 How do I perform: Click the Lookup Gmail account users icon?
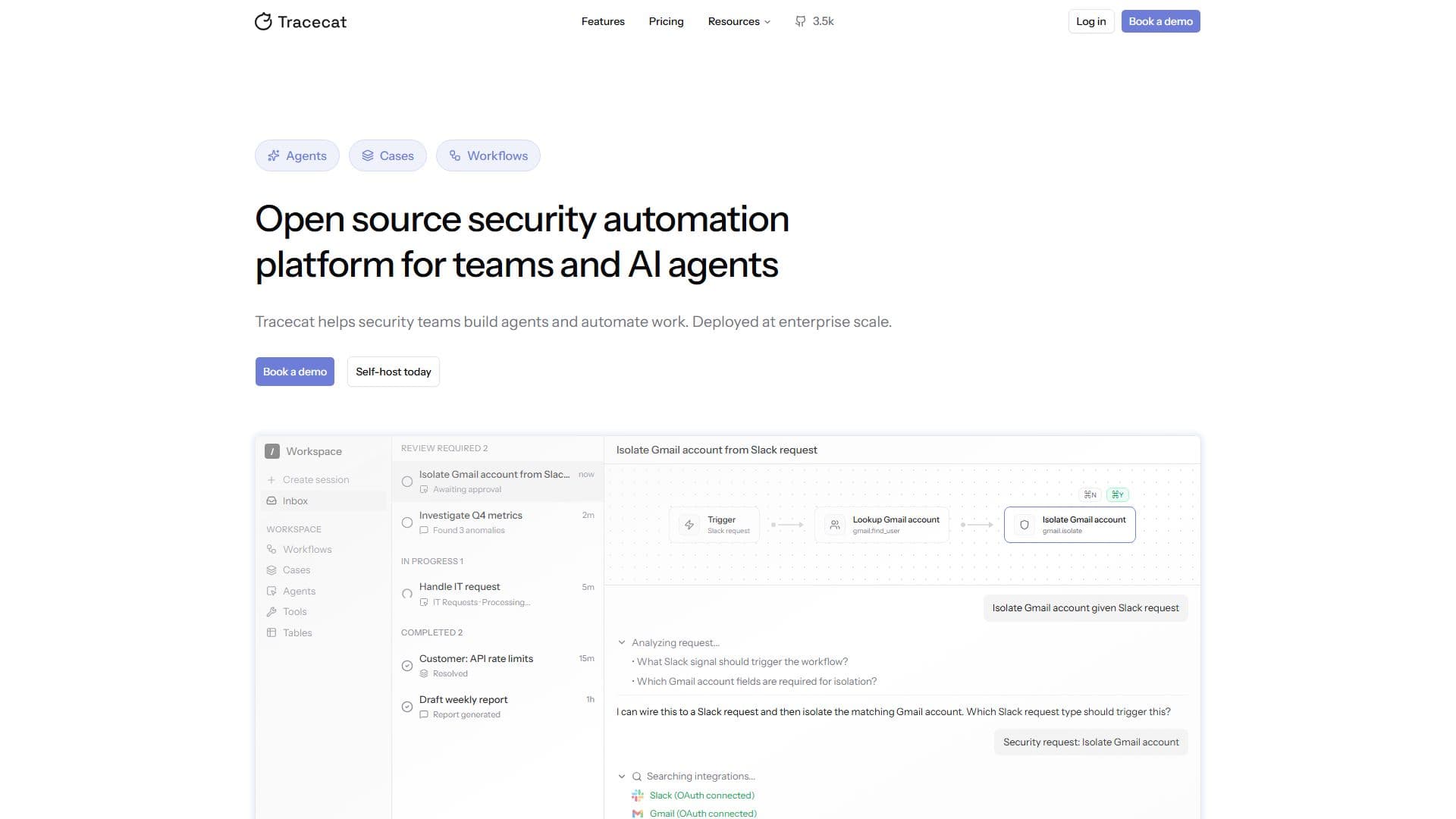(834, 525)
